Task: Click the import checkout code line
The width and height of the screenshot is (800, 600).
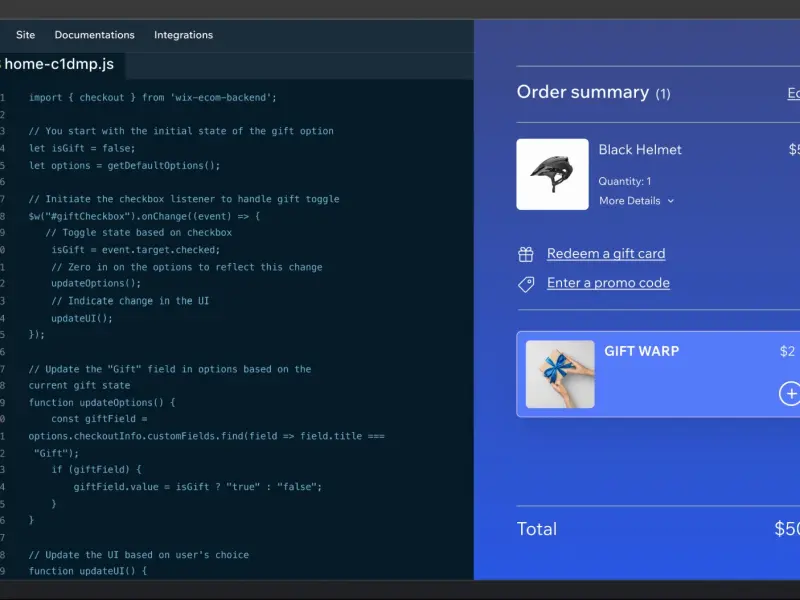Action: [x=153, y=97]
